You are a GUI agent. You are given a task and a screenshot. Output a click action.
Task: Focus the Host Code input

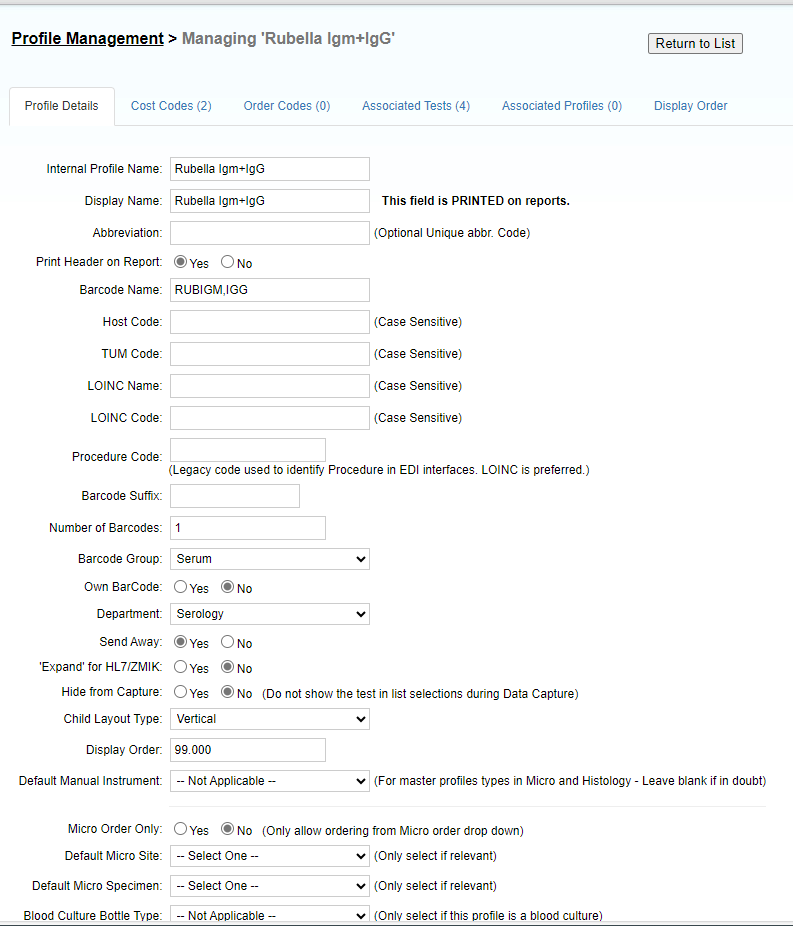click(x=270, y=322)
